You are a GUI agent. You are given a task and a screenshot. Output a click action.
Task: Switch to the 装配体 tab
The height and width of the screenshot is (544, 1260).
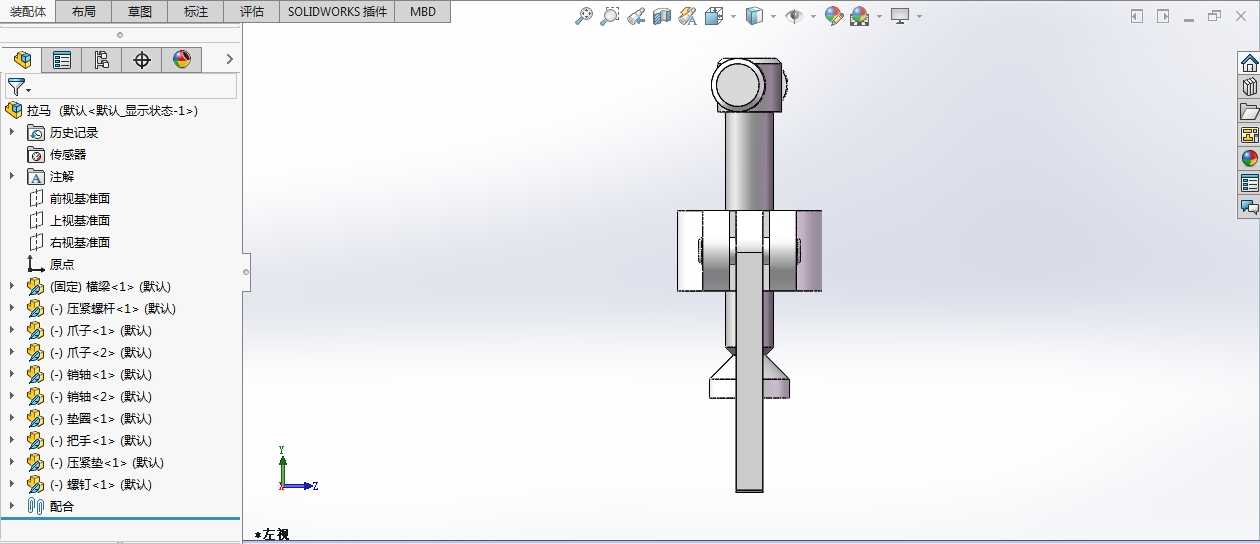(x=28, y=12)
